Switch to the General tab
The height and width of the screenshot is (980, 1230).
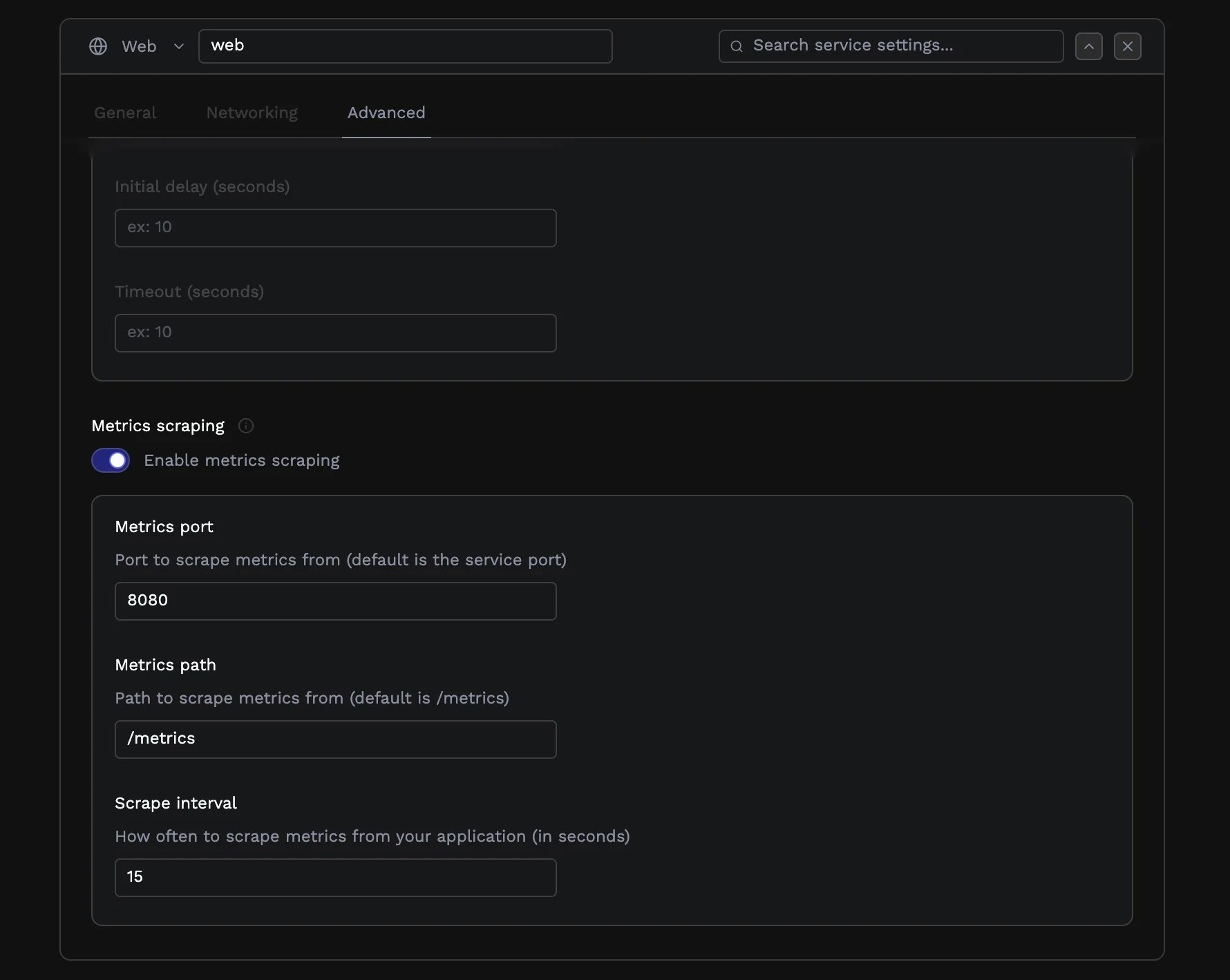pos(125,113)
